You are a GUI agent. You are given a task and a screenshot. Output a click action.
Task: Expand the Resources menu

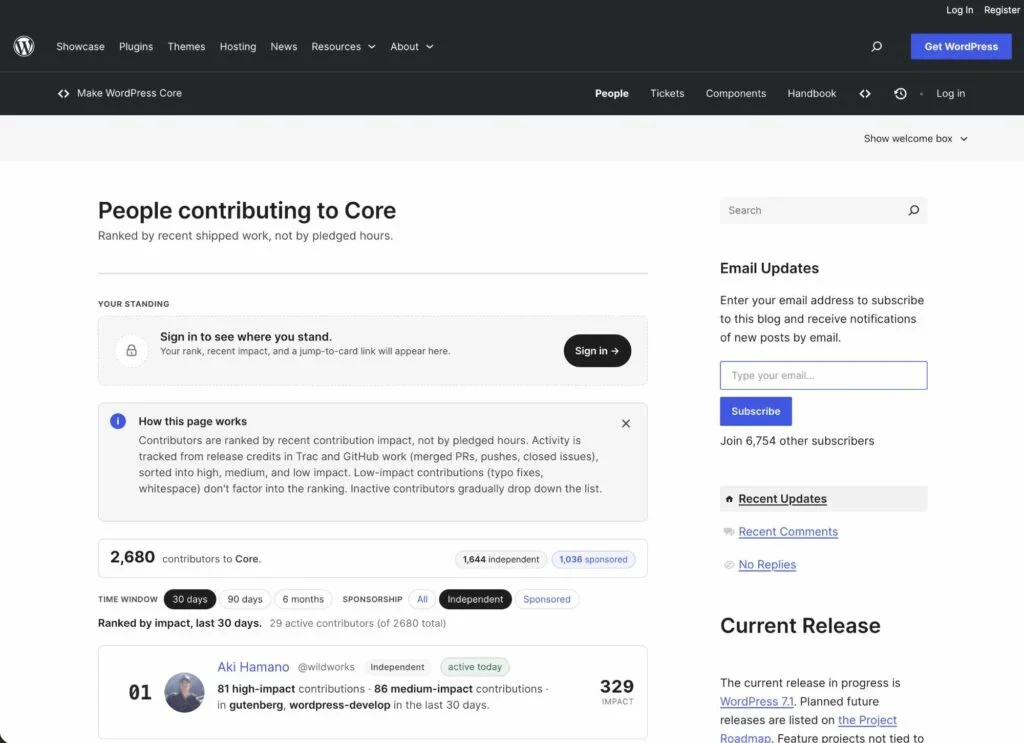click(x=344, y=46)
